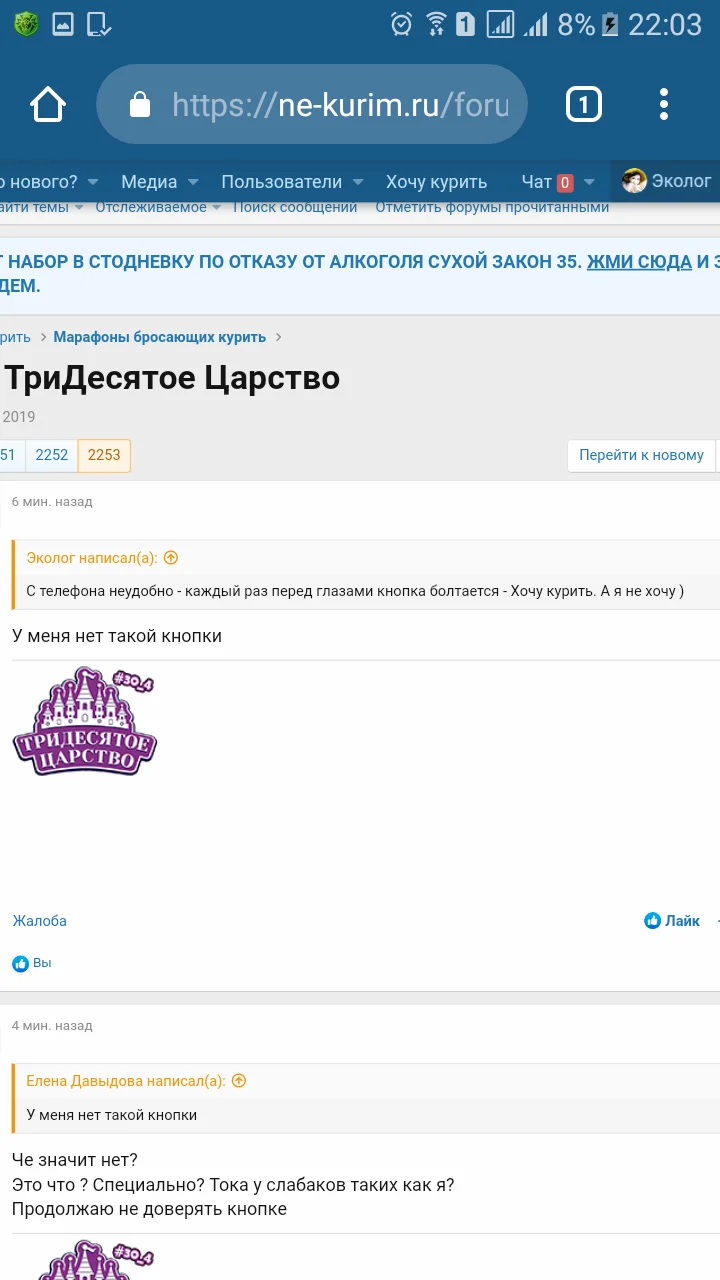This screenshot has width=720, height=1280.
Task: Open the Медиа menu
Action: pyautogui.click(x=149, y=182)
